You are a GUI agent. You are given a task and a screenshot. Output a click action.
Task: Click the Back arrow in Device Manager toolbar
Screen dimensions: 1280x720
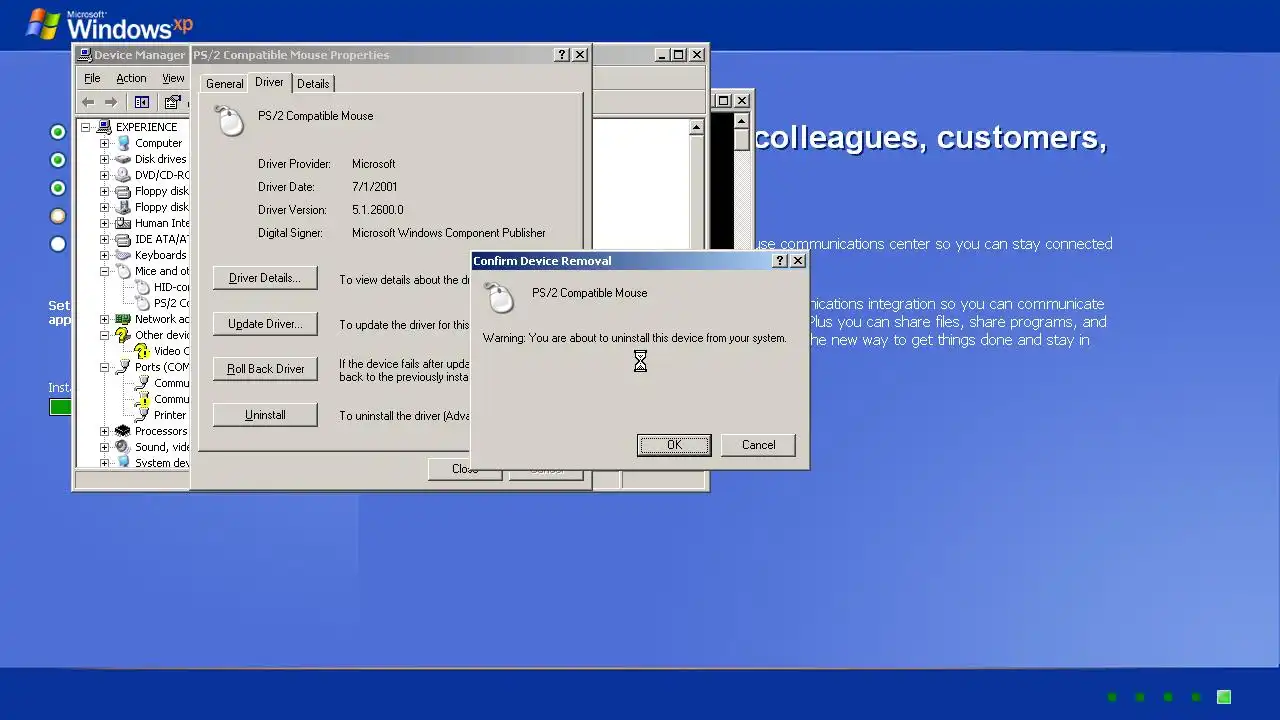[88, 102]
